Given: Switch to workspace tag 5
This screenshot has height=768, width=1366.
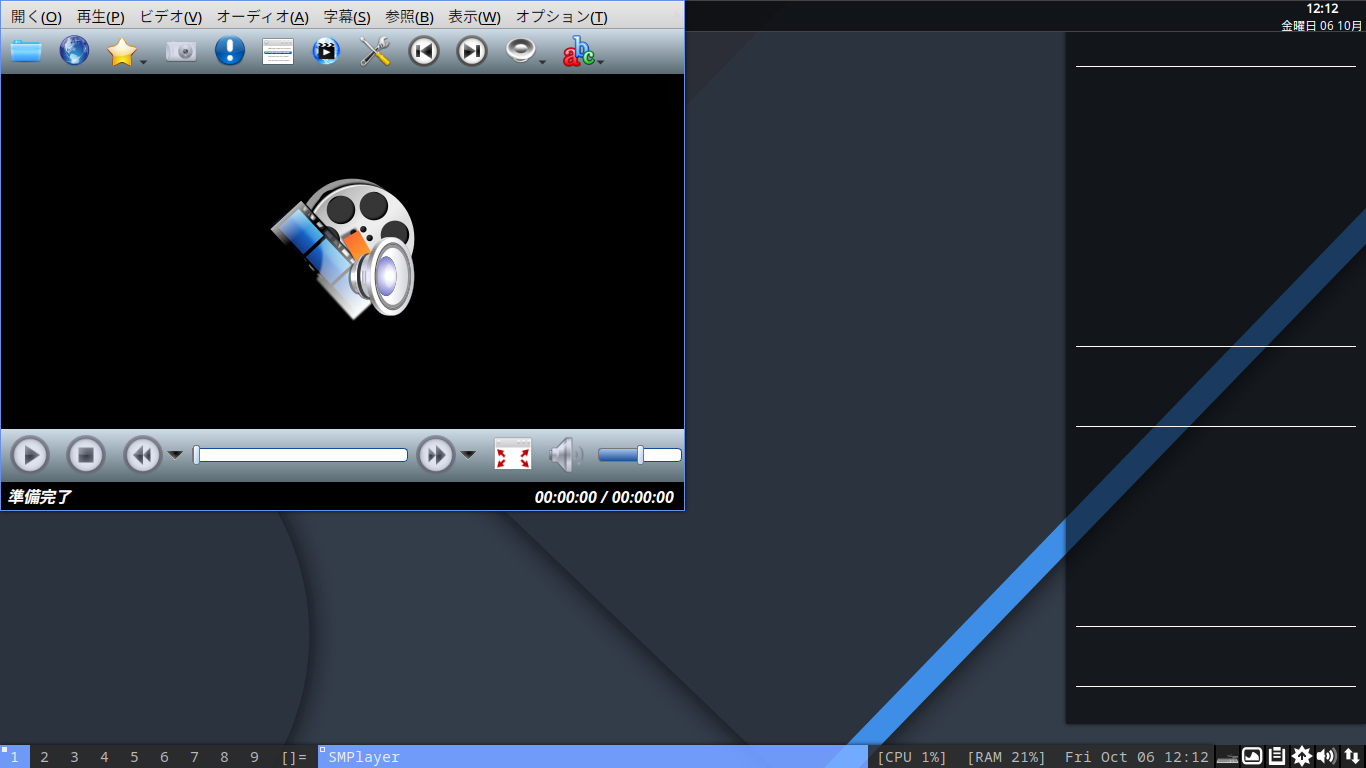Looking at the screenshot, I should pos(134,757).
